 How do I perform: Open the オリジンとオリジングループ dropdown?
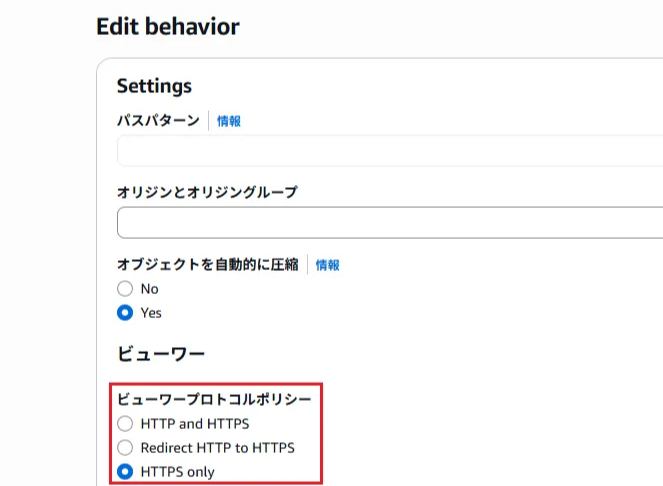390,222
